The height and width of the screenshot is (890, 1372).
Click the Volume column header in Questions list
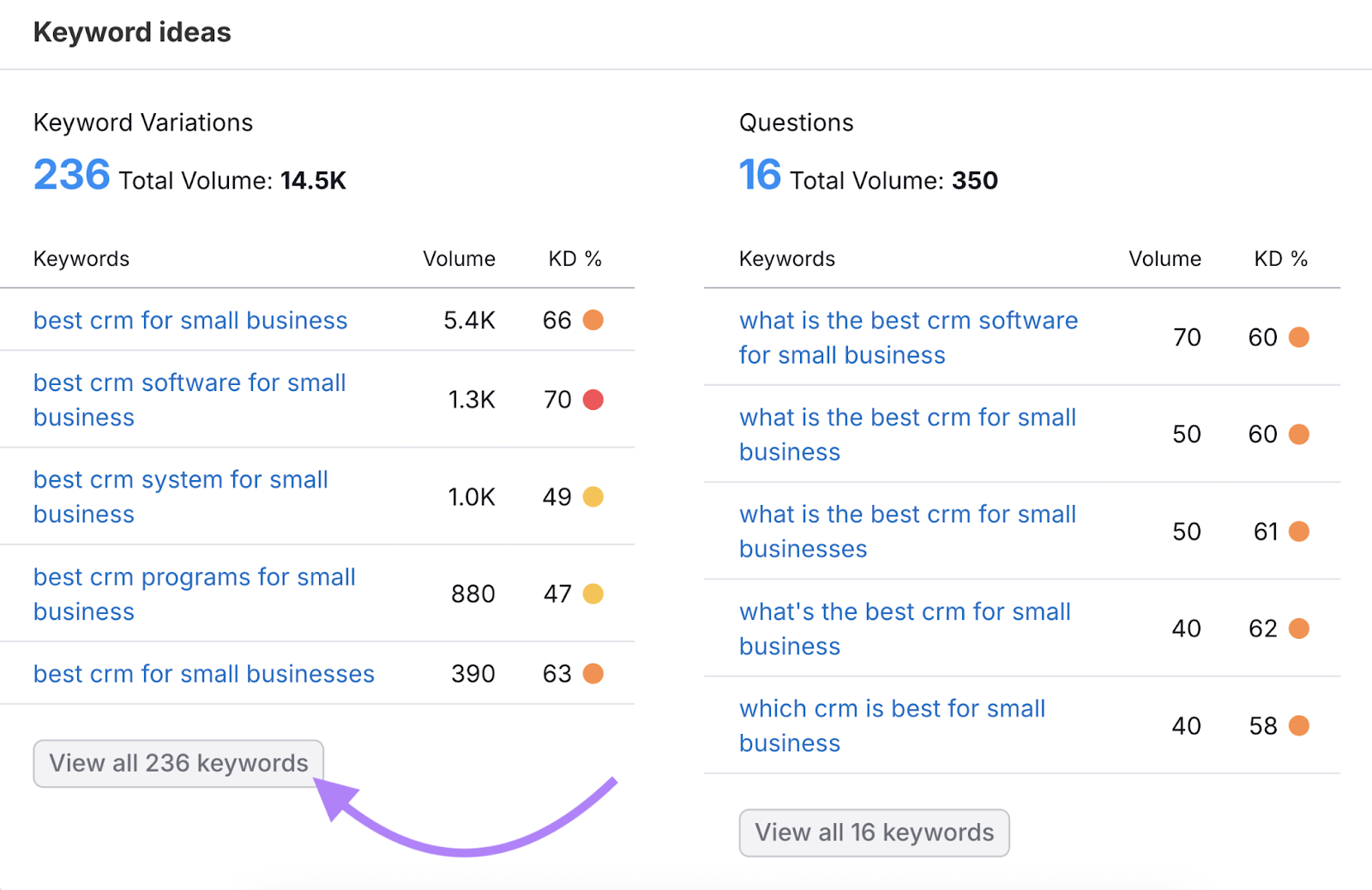tap(1164, 258)
